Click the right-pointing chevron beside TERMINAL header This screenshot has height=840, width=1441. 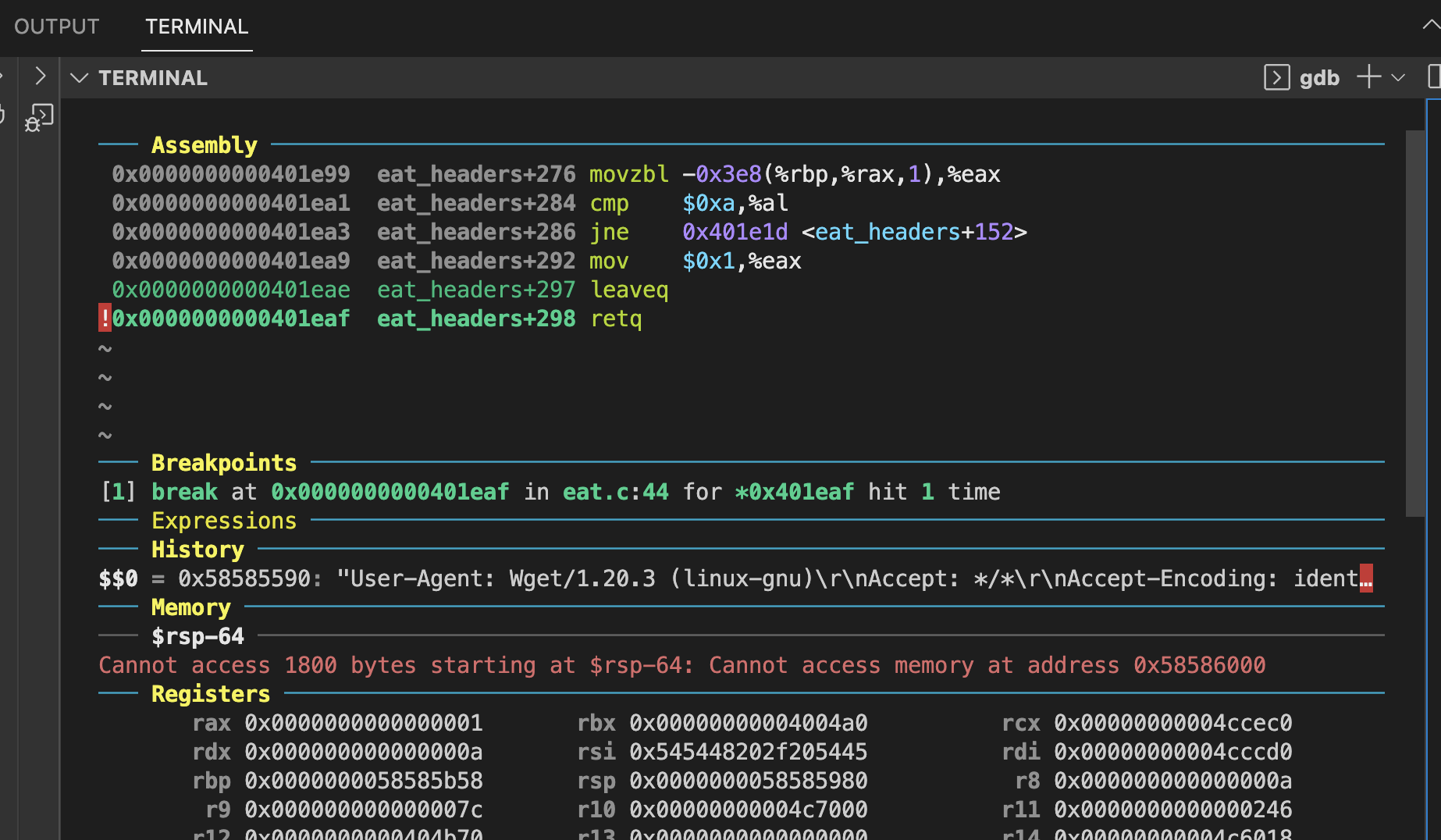pos(40,77)
